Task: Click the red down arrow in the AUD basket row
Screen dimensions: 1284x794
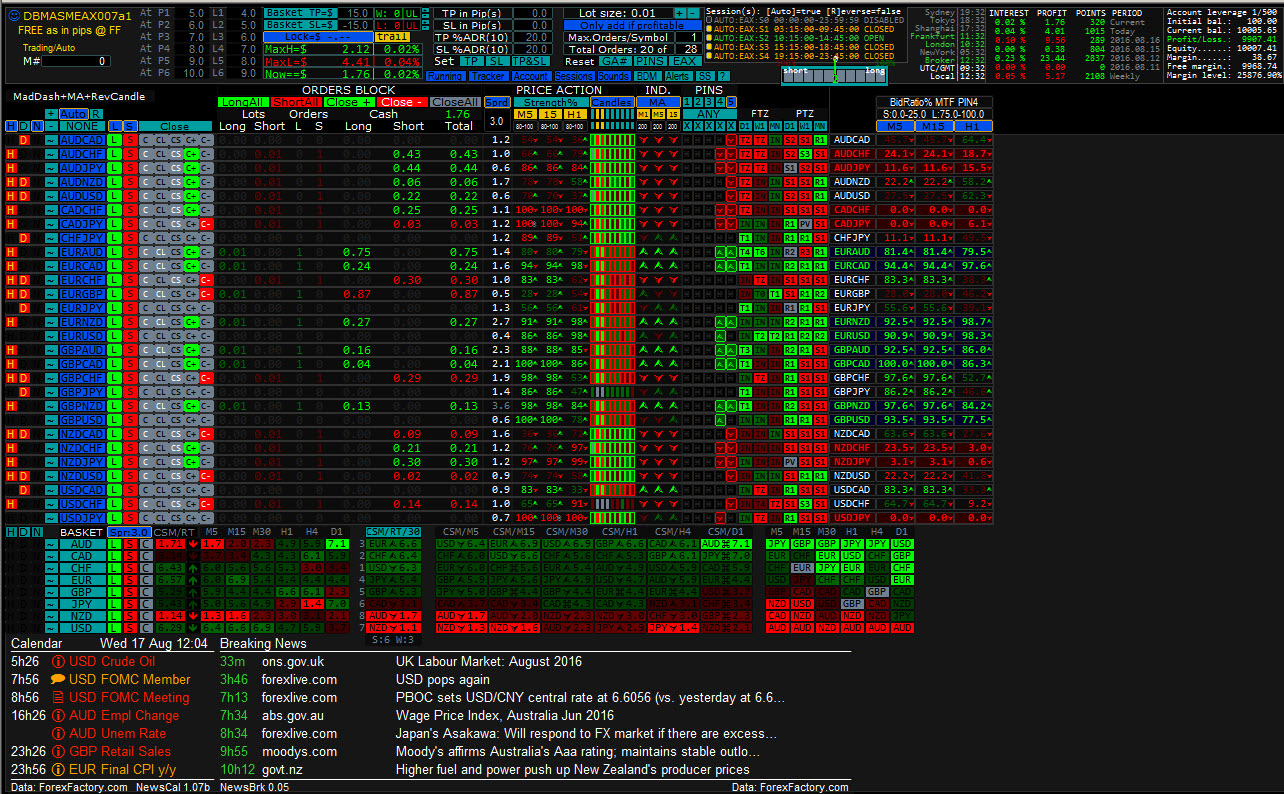Action: [x=191, y=544]
